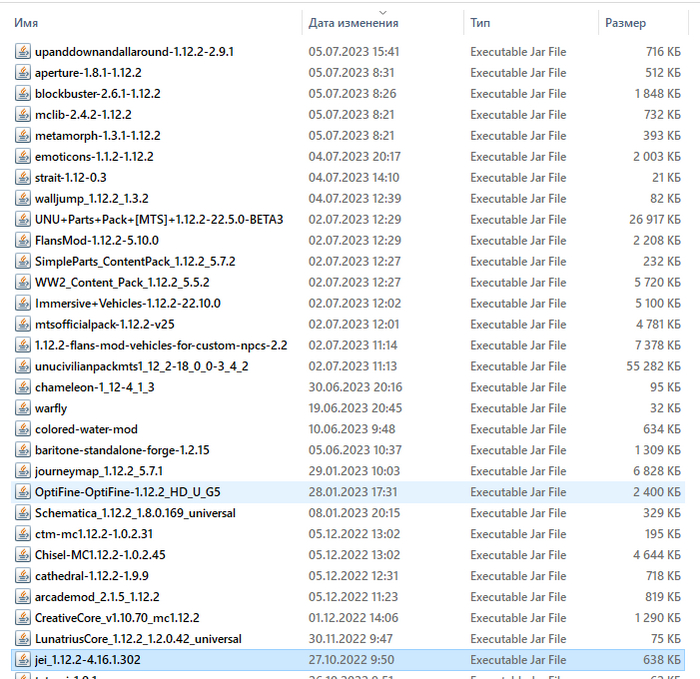Click the jar icon of upanddownandallaround-1.12.2-2.9.1
The height and width of the screenshot is (679, 700).
[x=23, y=52]
